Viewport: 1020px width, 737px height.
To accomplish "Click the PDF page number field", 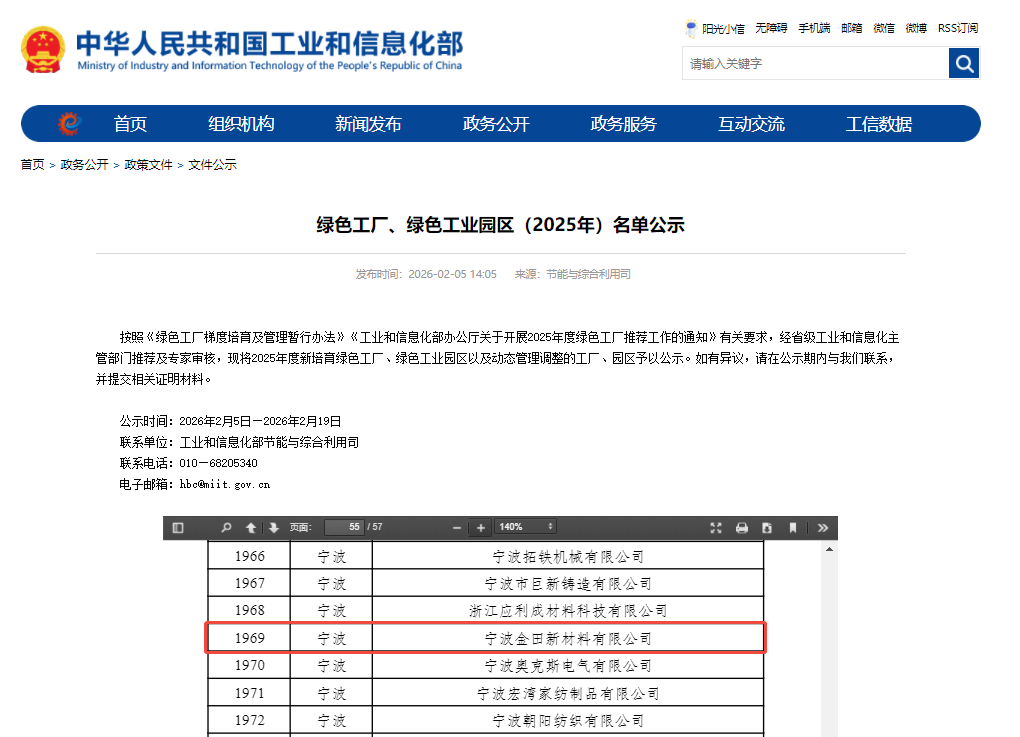I will tap(343, 527).
